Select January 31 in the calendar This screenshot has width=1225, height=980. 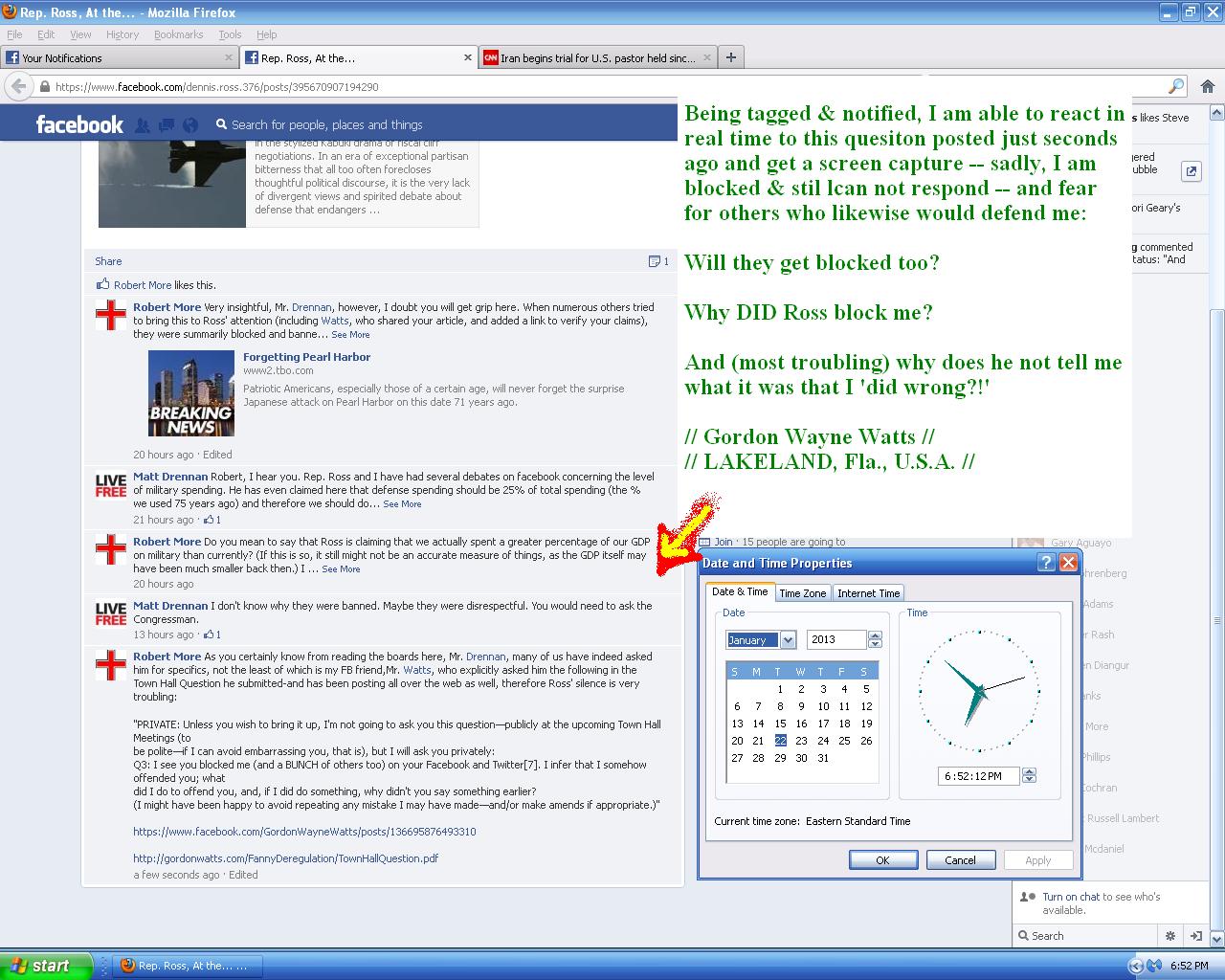pyautogui.click(x=823, y=758)
